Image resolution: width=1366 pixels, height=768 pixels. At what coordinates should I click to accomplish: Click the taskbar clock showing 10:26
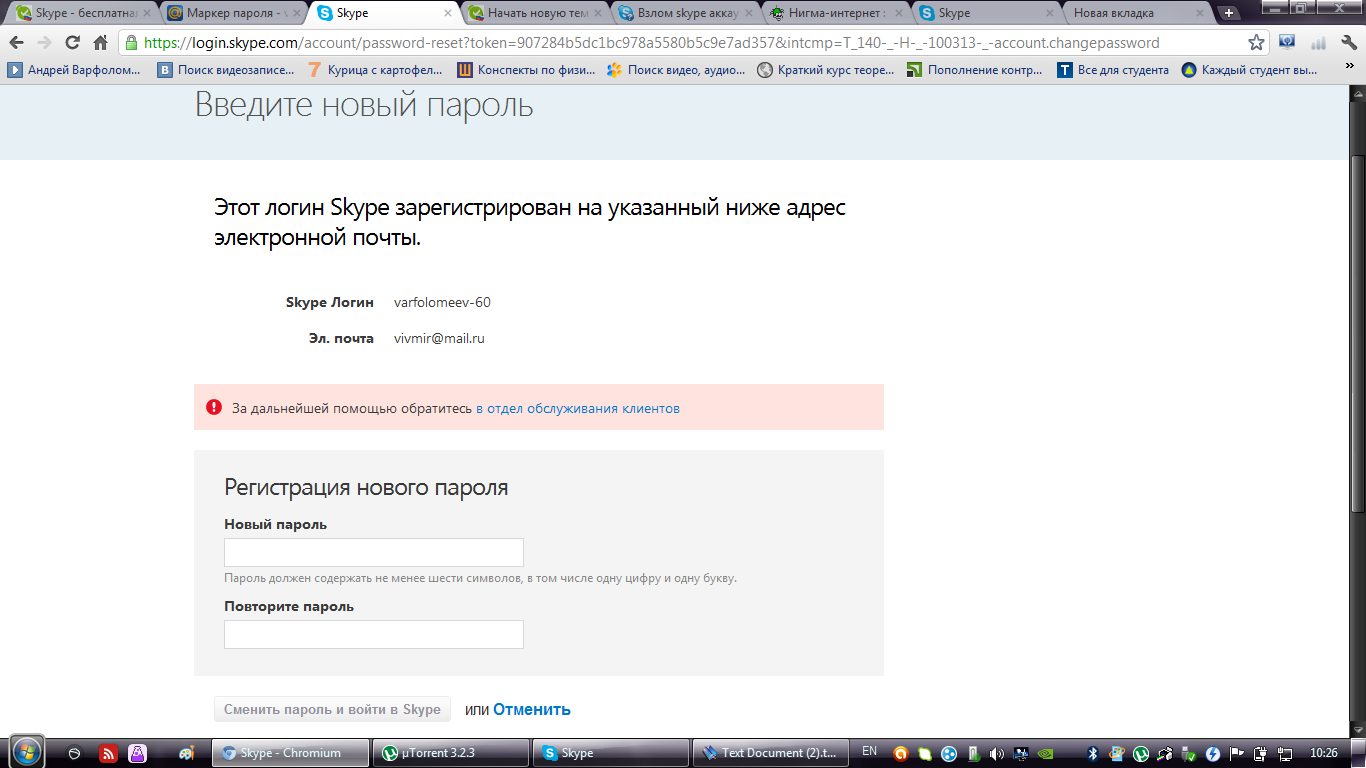tap(1323, 752)
